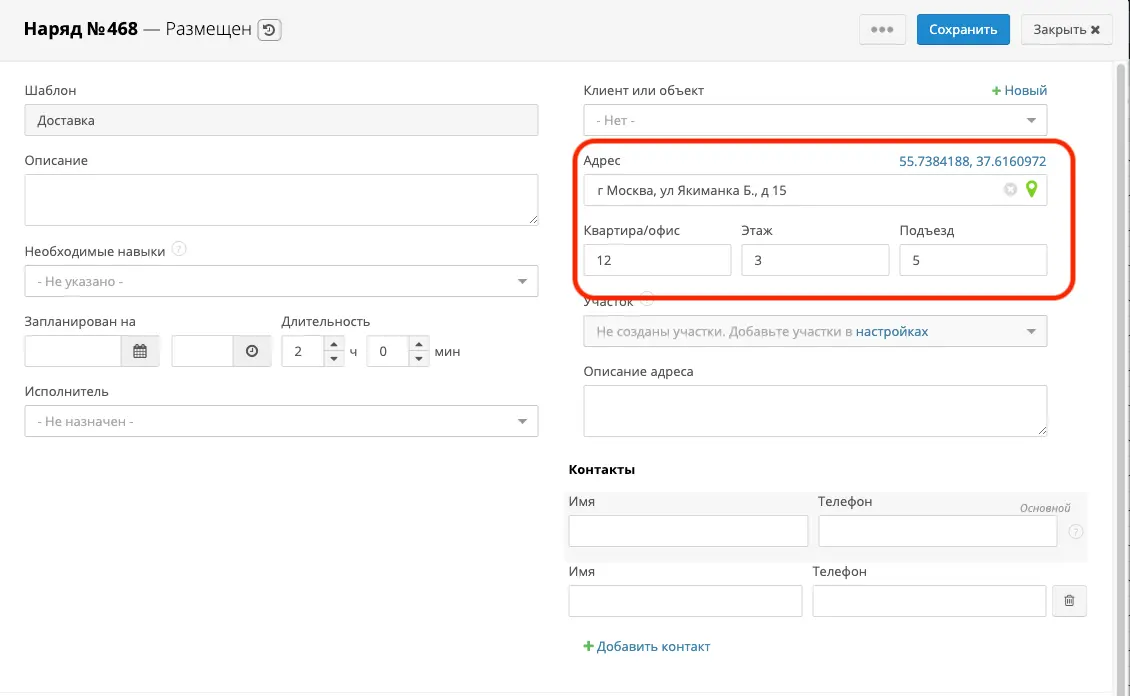
Task: Click second contact Имя field
Action: point(685,601)
